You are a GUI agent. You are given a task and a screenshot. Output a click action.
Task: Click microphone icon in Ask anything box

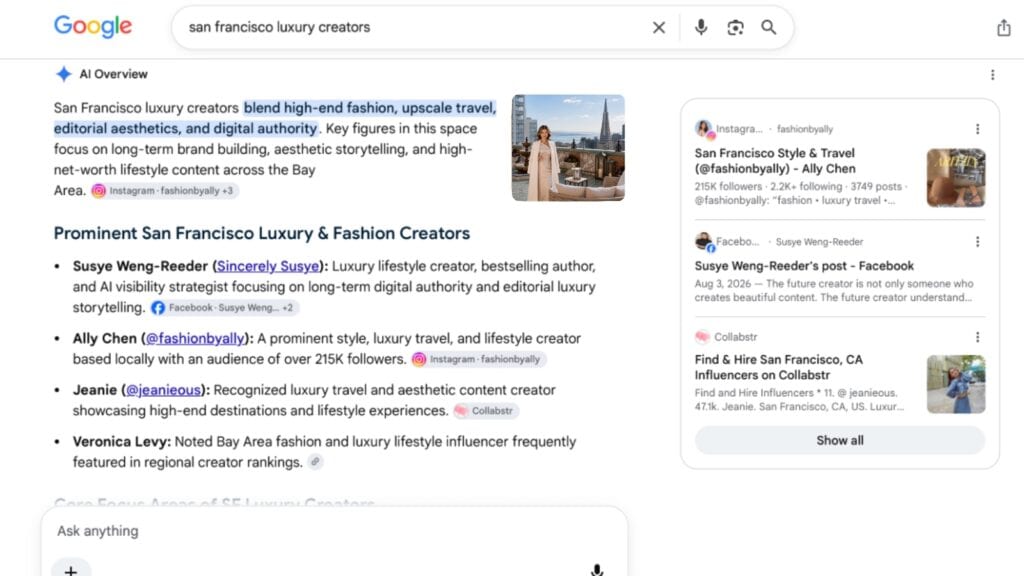596,569
